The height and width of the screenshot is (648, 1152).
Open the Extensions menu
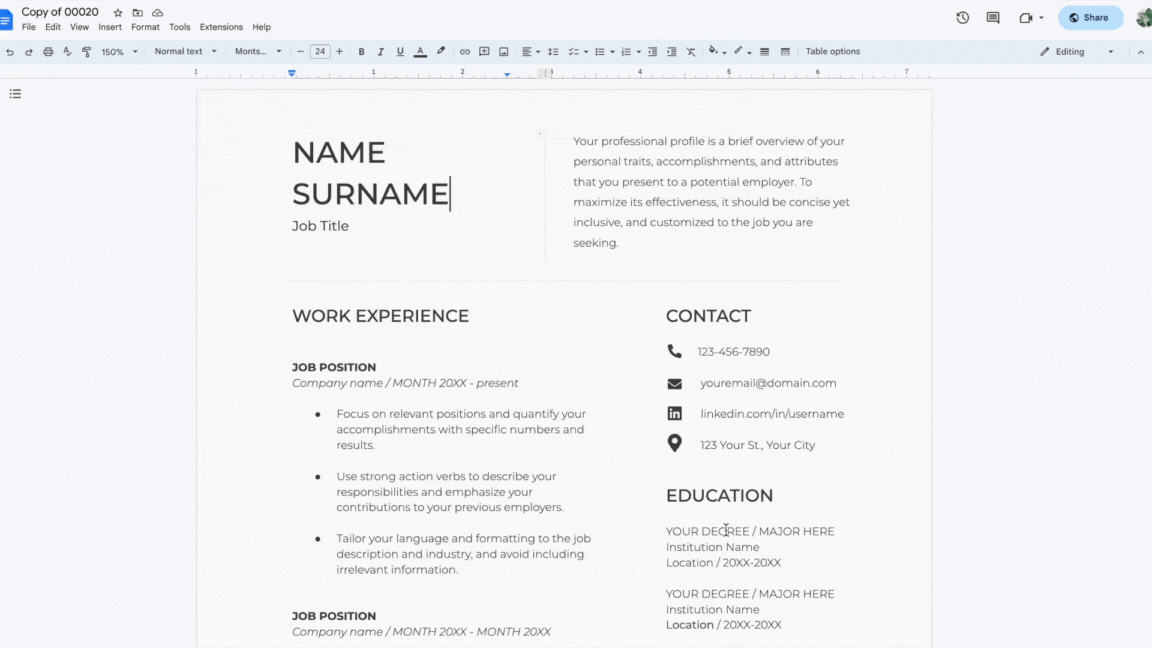pyautogui.click(x=221, y=27)
